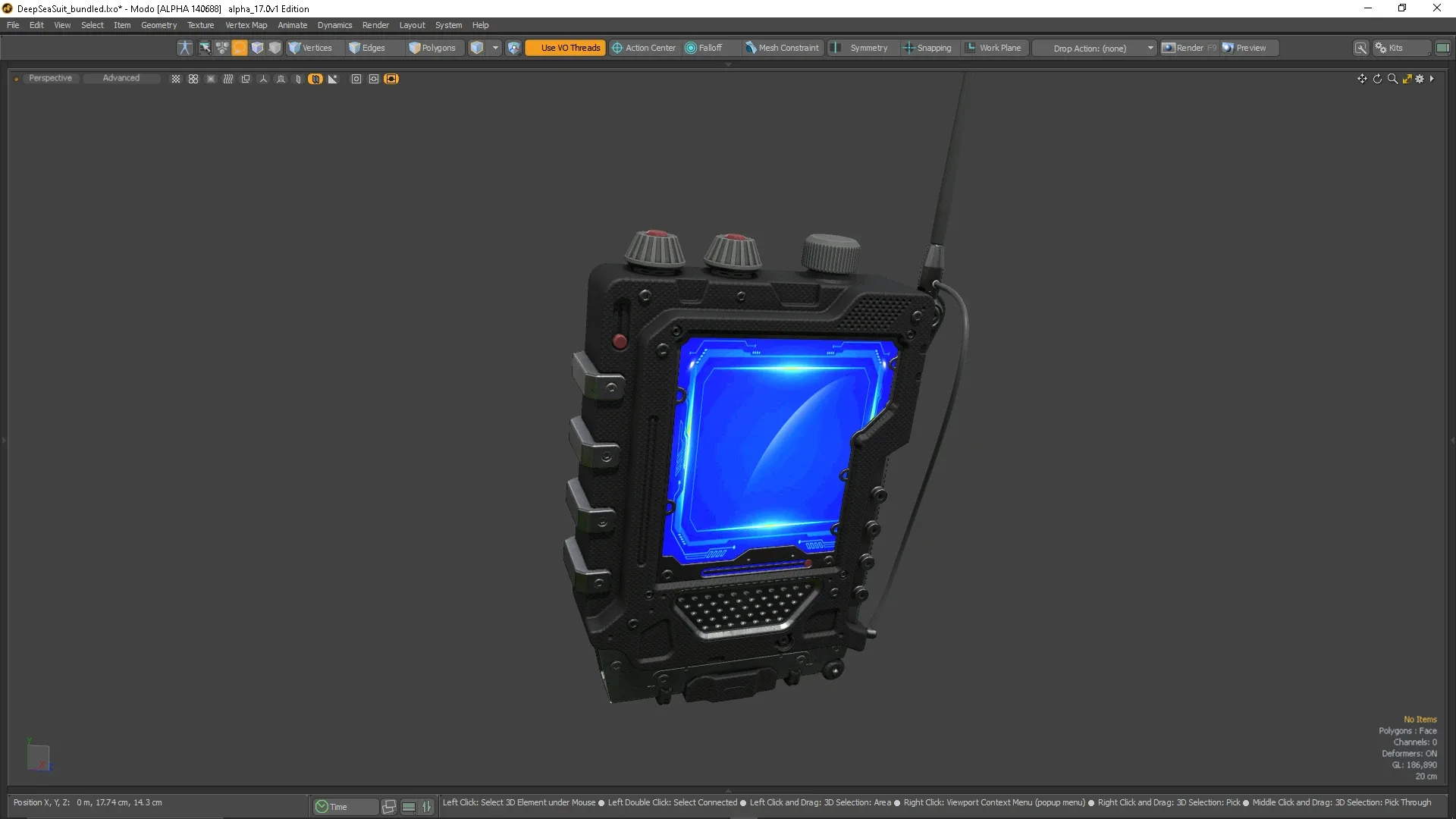
Task: Click the viewport zoom magnifier icon
Action: click(1392, 79)
